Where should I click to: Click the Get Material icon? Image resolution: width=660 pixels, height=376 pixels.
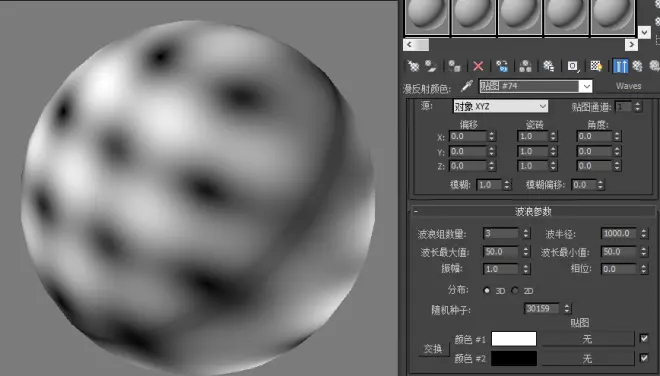(414, 66)
